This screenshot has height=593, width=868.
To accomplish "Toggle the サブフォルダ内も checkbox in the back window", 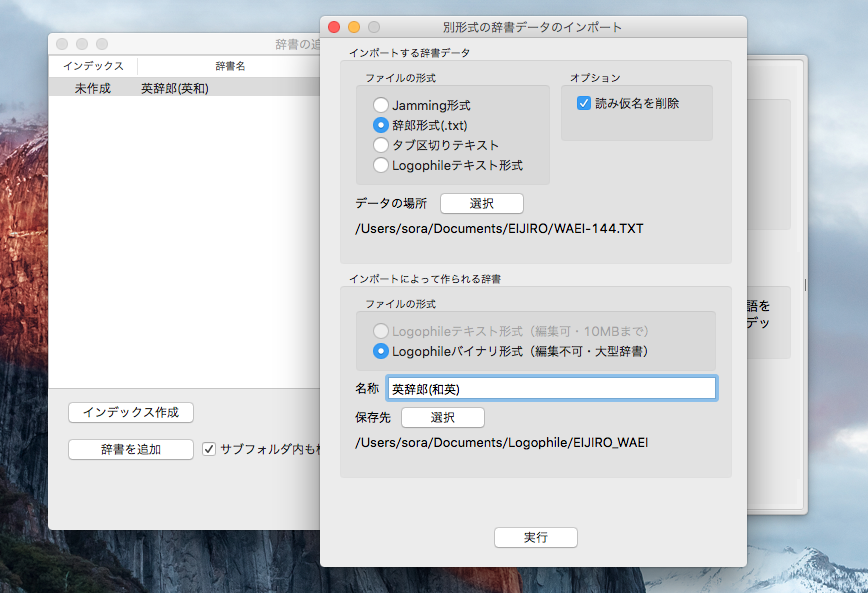I will (209, 449).
